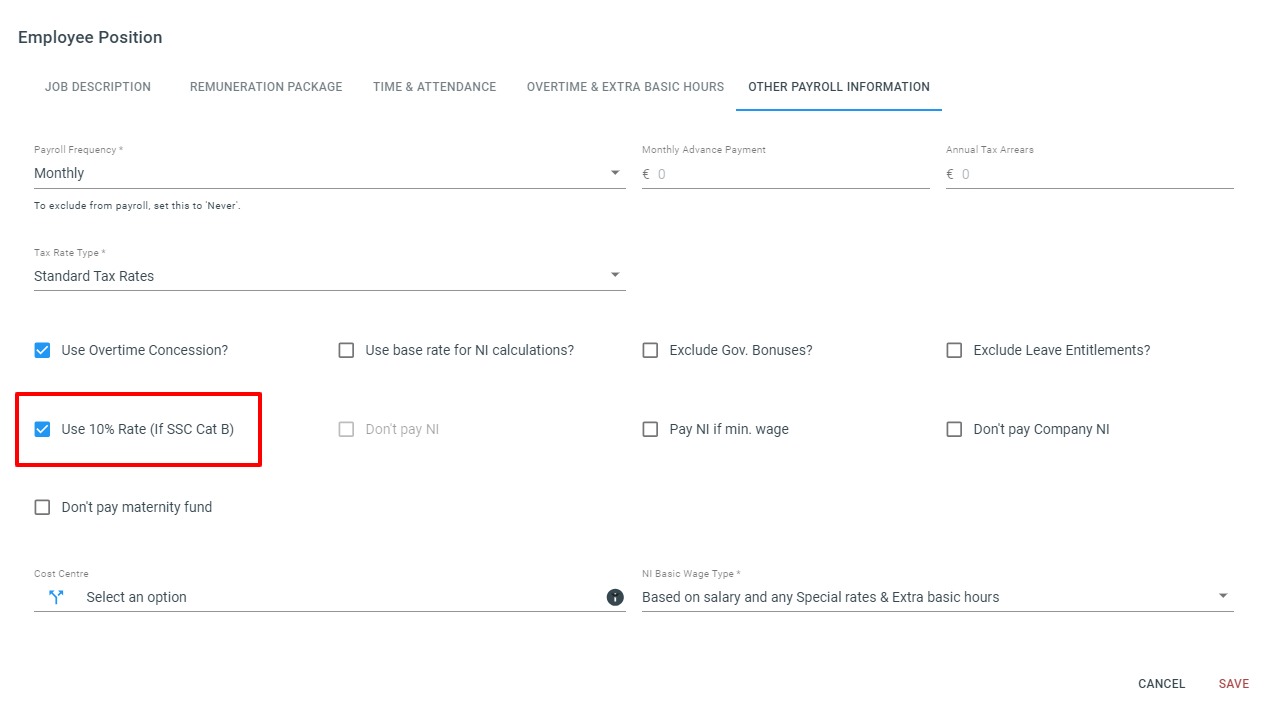Click the payroll exclusion hint text
The height and width of the screenshot is (706, 1267).
click(x=137, y=206)
